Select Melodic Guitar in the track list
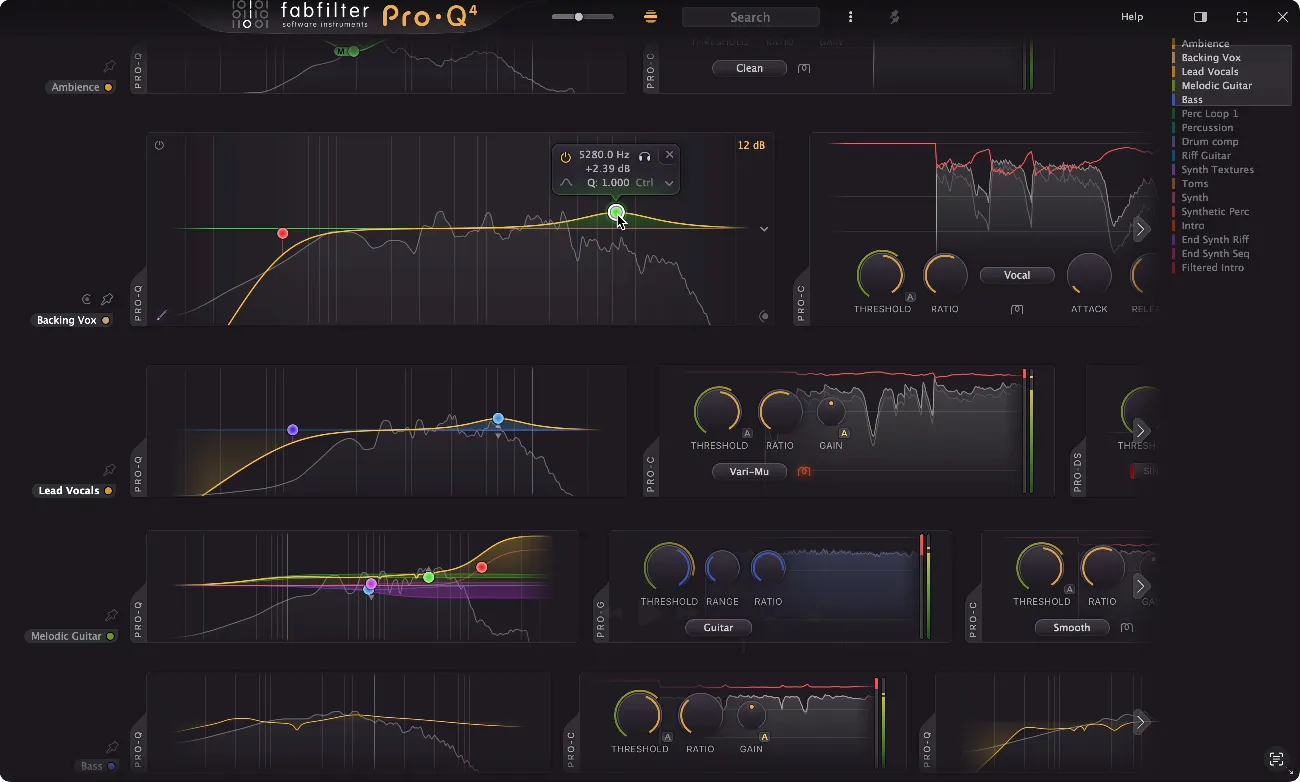Image resolution: width=1300 pixels, height=782 pixels. [x=1216, y=86]
